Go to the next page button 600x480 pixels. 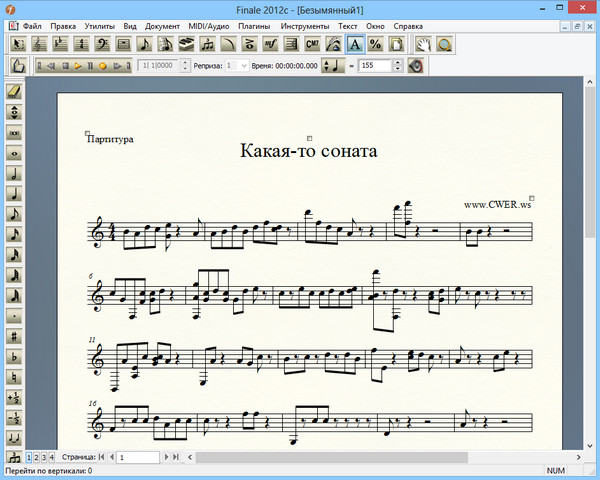click(166, 457)
